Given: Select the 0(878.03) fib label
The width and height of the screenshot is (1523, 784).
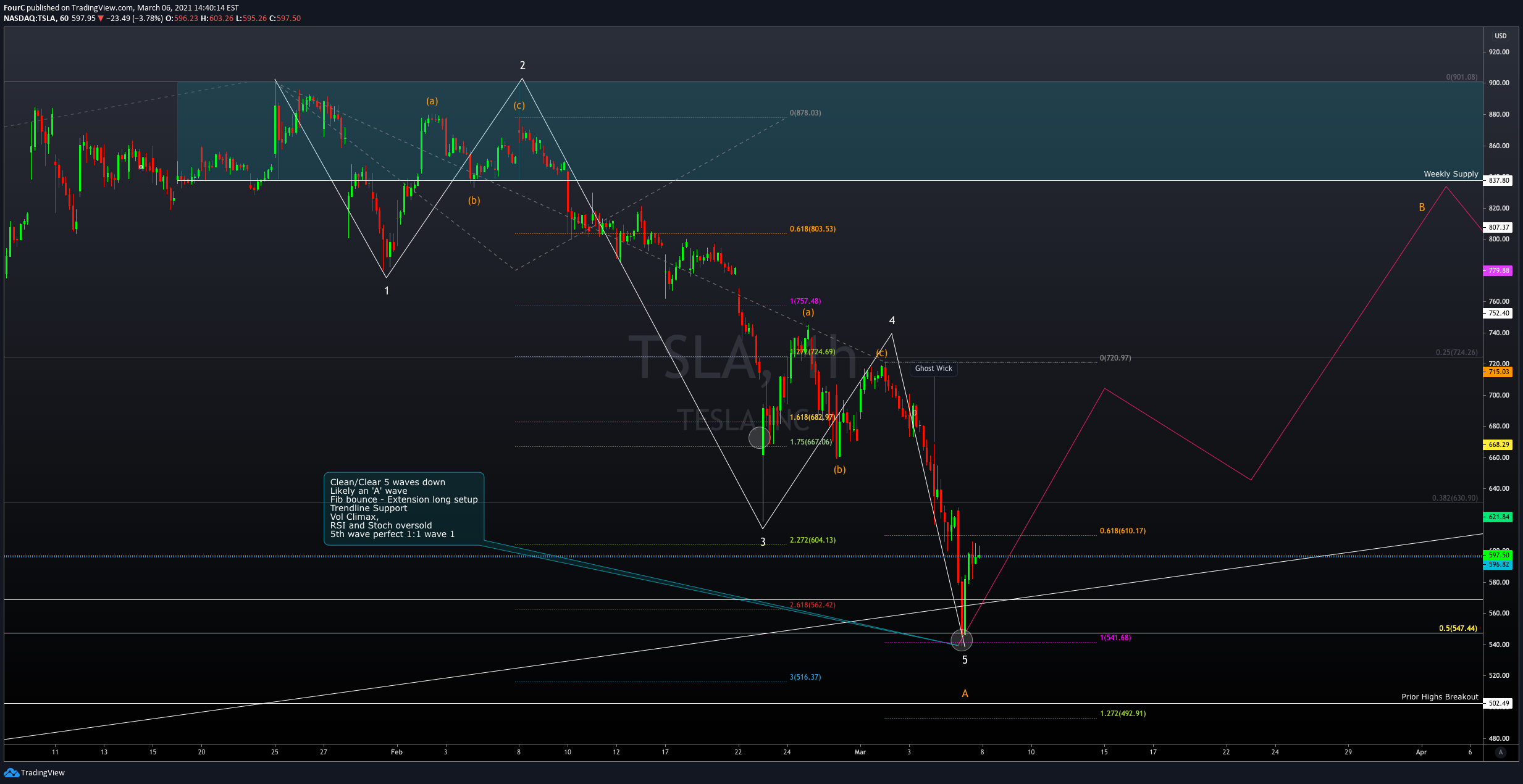Looking at the screenshot, I should 805,113.
